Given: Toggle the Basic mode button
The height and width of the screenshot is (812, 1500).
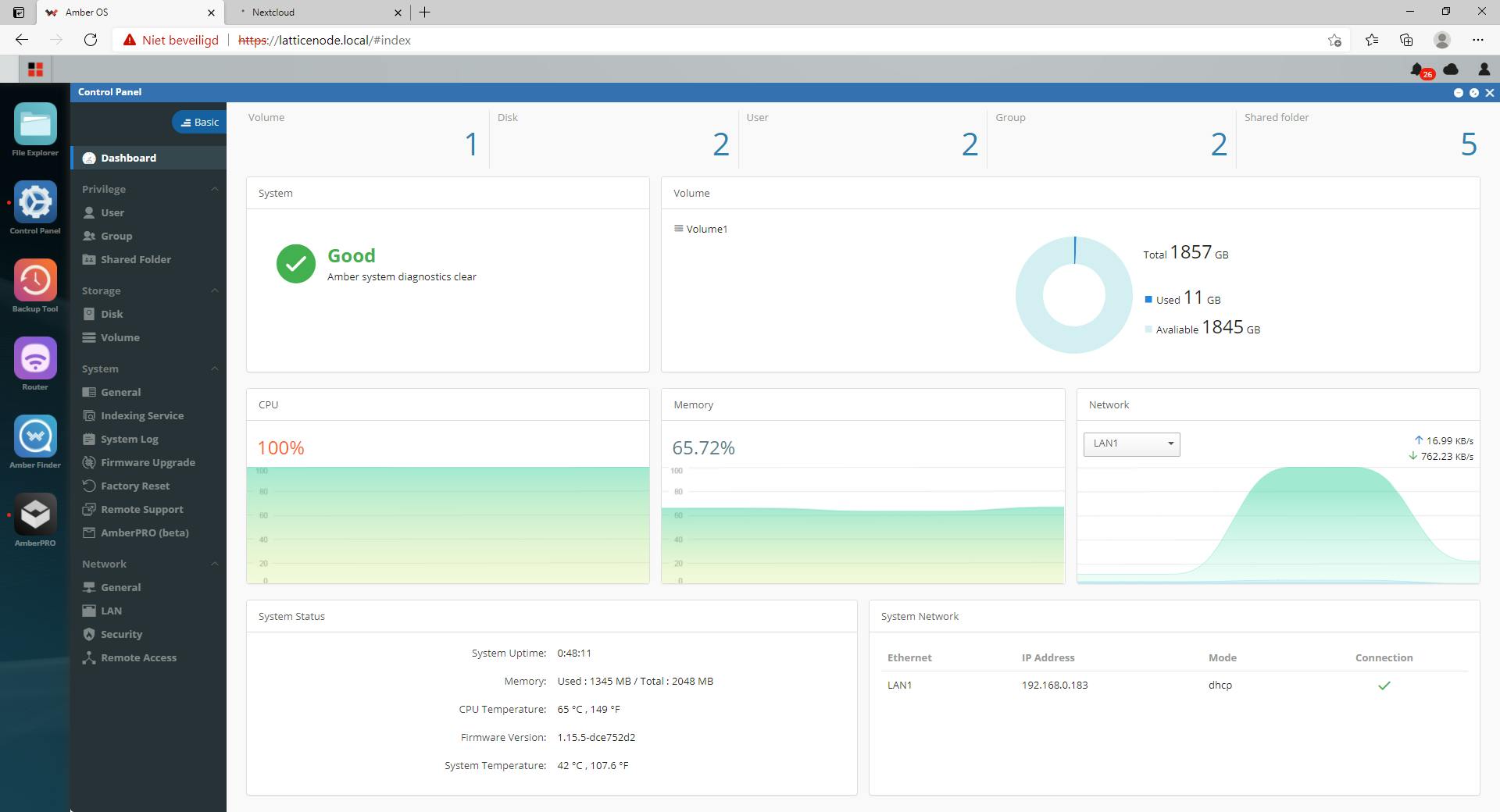Looking at the screenshot, I should click(199, 122).
